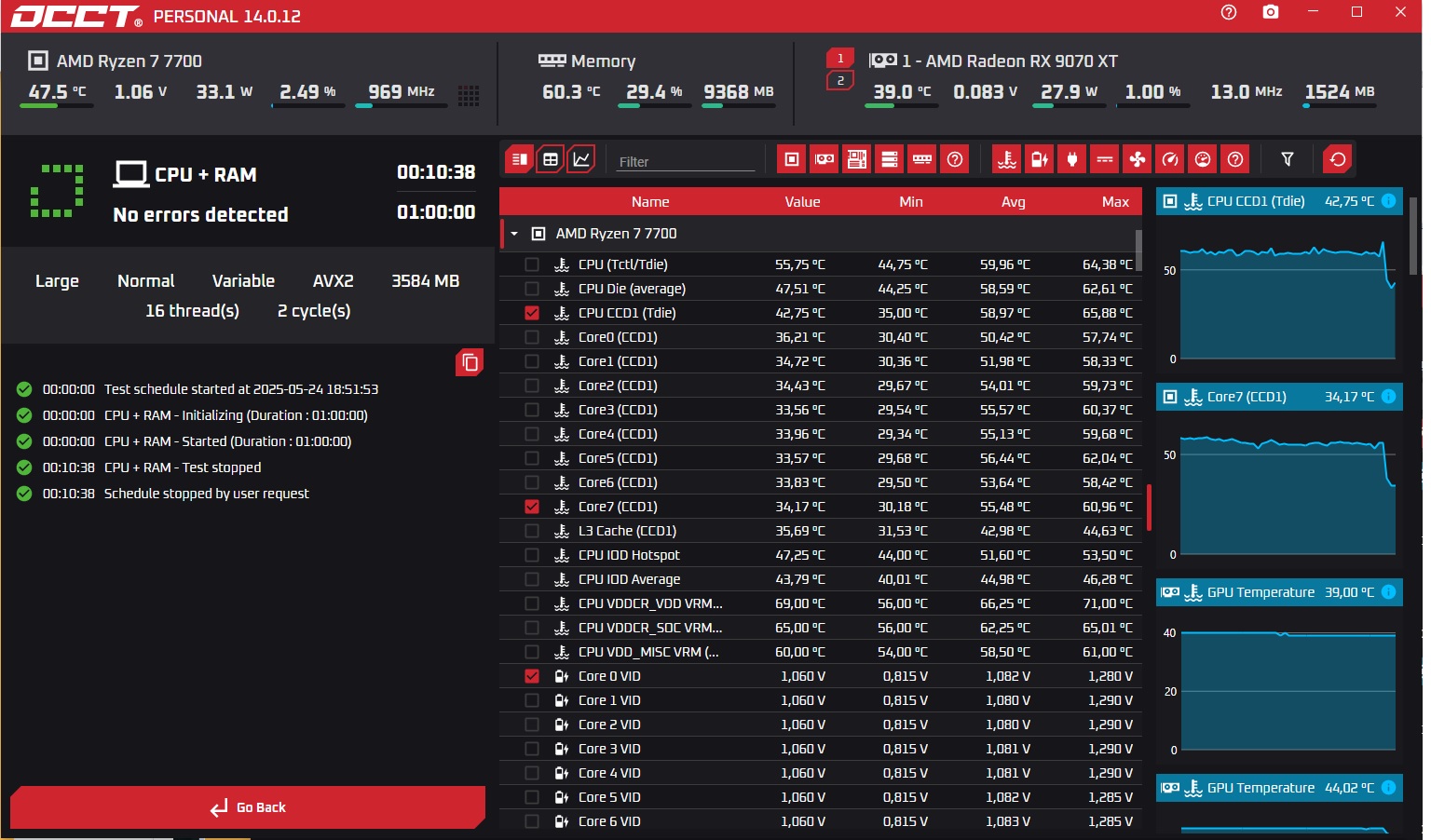
Task: Filter sensors by motherboard icon
Action: [857, 159]
